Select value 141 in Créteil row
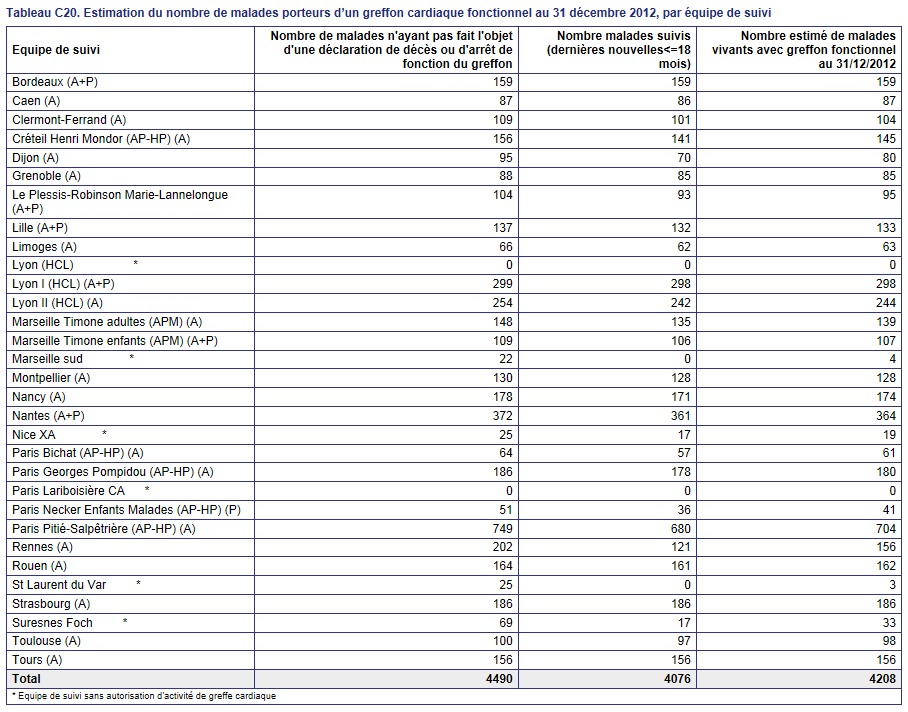The width and height of the screenshot is (908, 712). [x=681, y=139]
